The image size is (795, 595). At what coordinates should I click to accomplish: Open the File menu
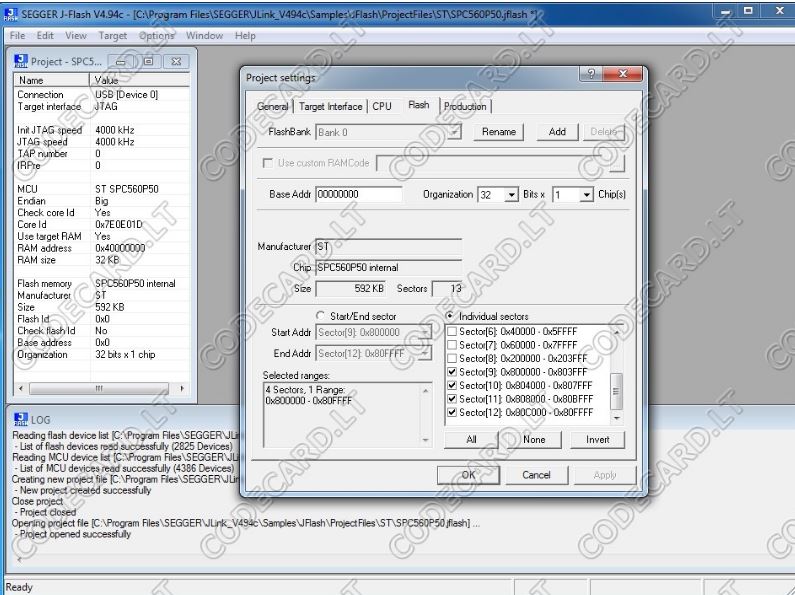pyautogui.click(x=17, y=35)
